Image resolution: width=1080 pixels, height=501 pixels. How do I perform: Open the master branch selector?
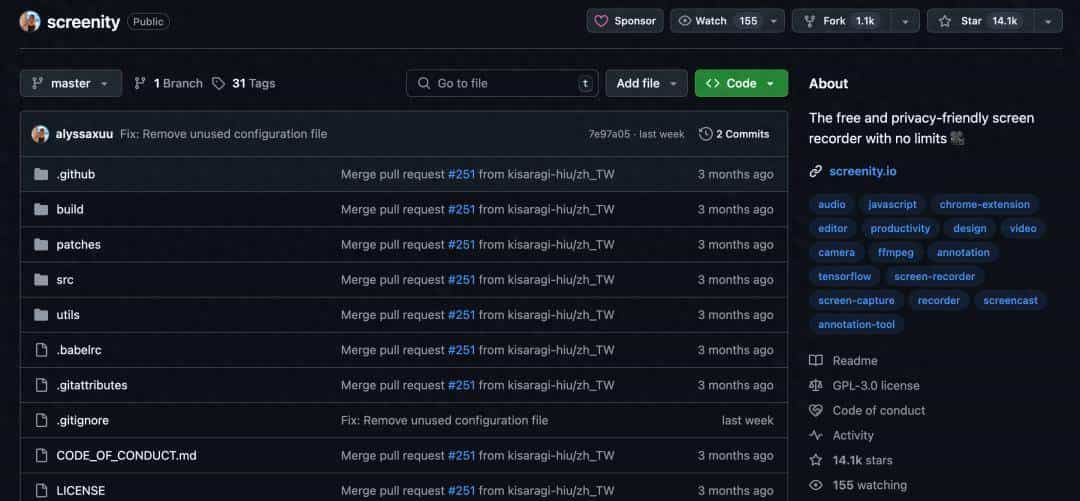[x=70, y=83]
